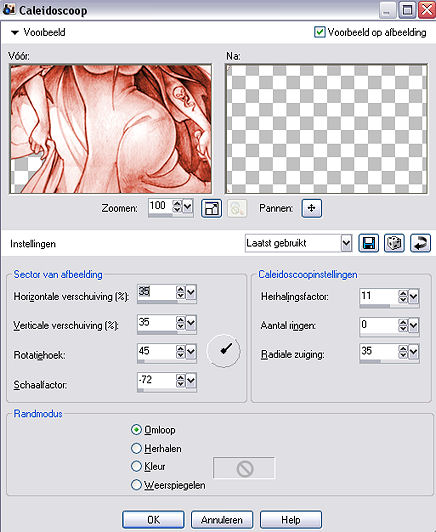Maximize the Caleidoscoop dialog window
This screenshot has width=436, height=532.
407,10
